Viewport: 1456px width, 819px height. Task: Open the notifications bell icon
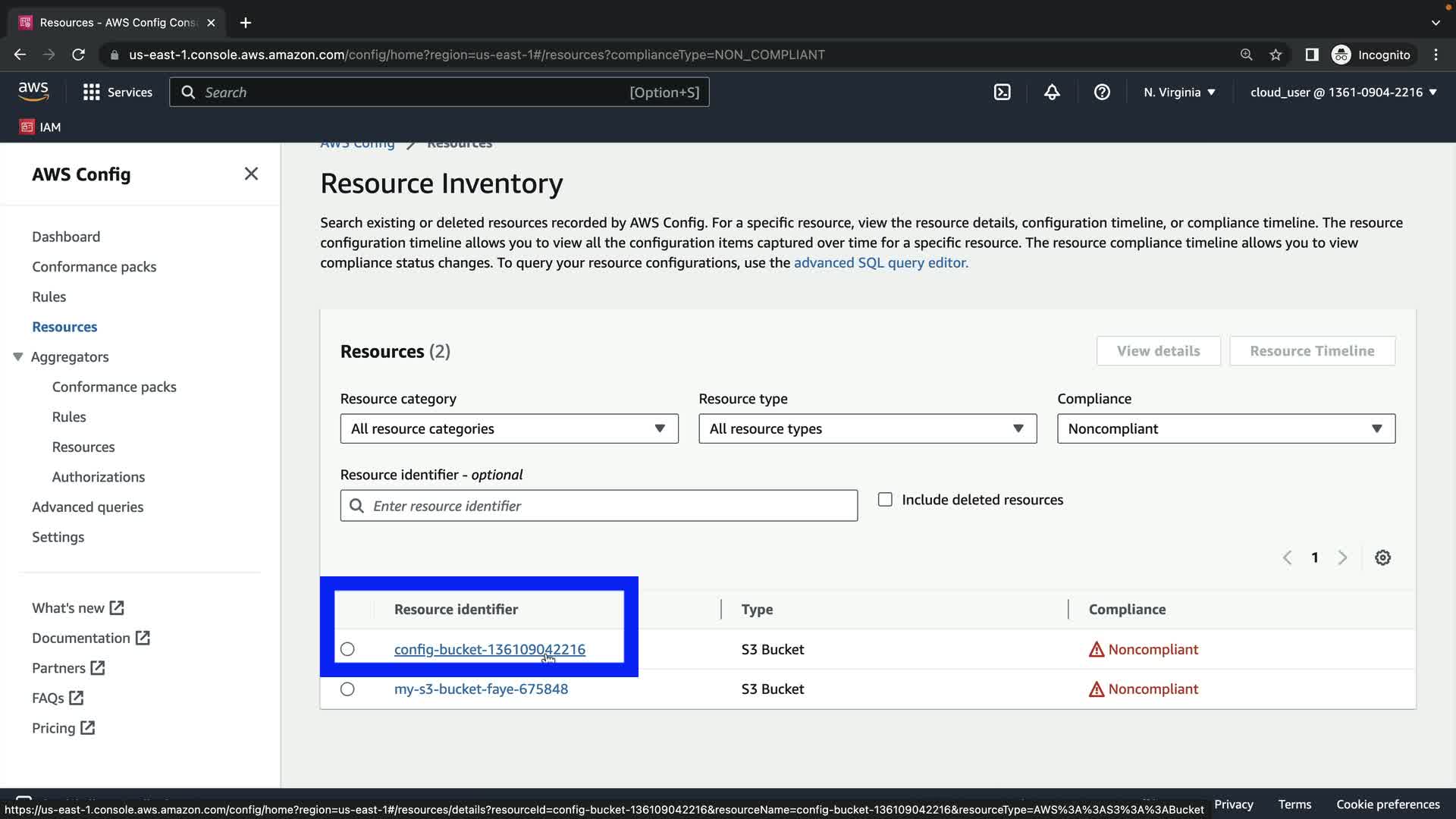tap(1052, 92)
